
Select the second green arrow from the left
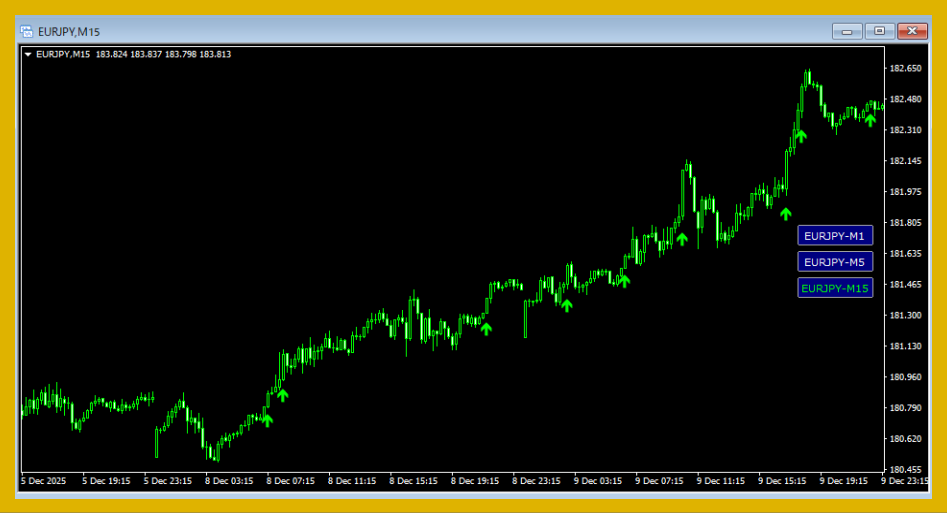tap(282, 395)
